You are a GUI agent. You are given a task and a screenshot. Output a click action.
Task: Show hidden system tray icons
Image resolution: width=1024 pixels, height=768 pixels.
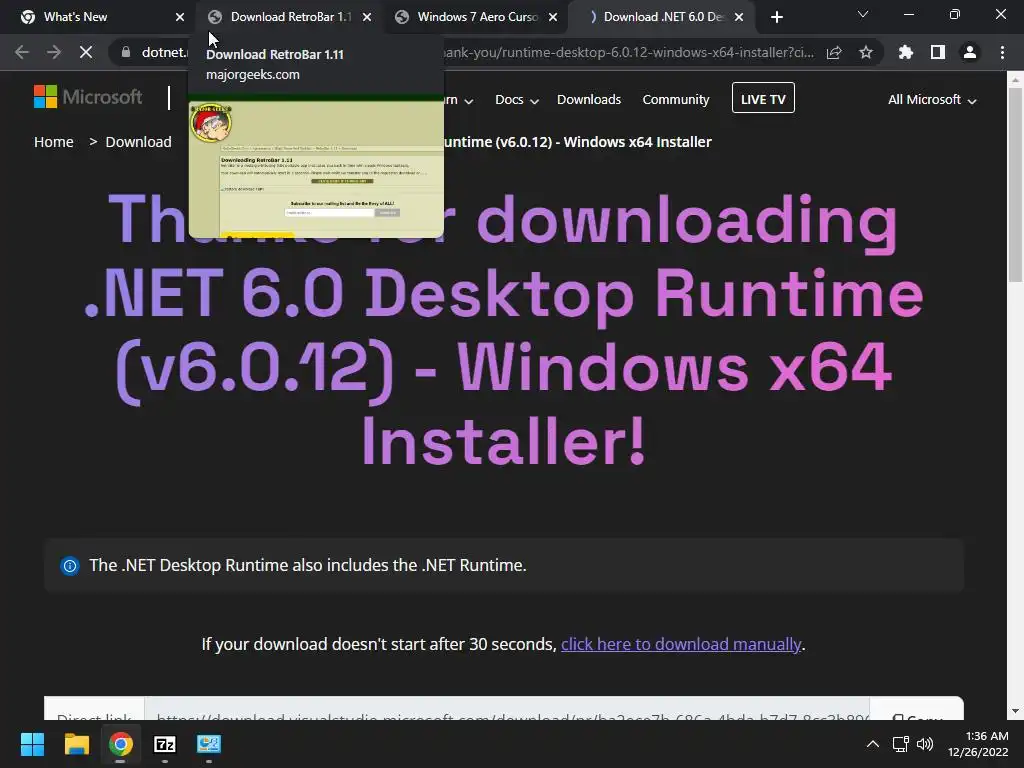click(872, 744)
